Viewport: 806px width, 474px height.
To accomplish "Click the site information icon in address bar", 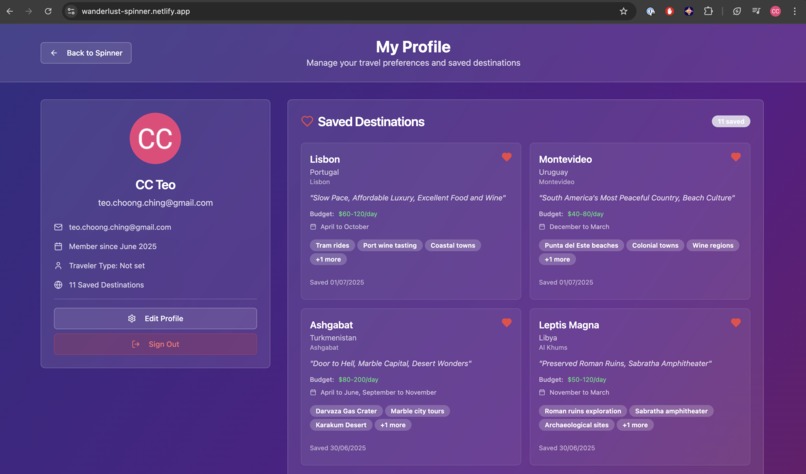I will pyautogui.click(x=71, y=11).
